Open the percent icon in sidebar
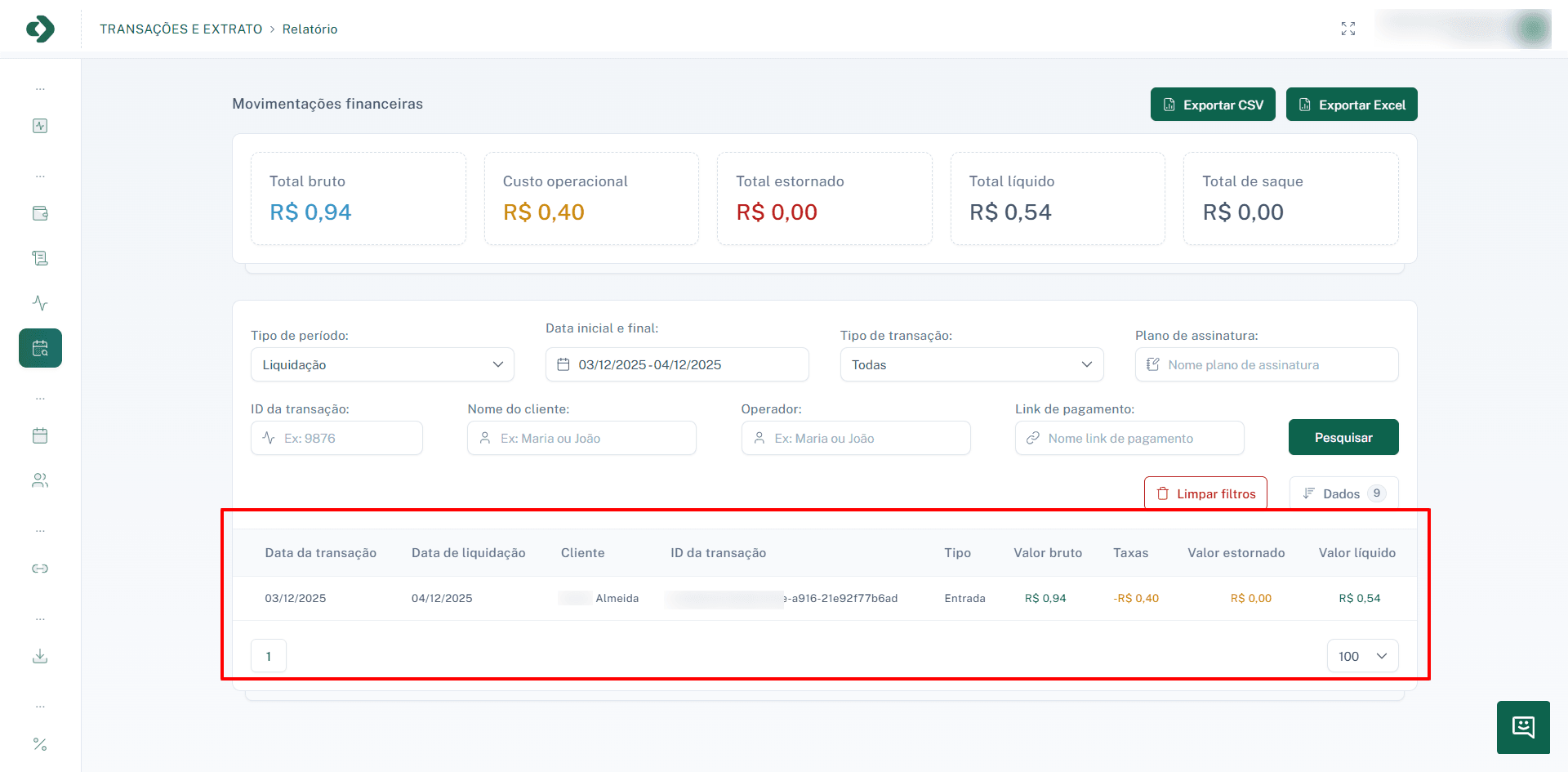Image resolution: width=1568 pixels, height=772 pixels. (x=40, y=744)
